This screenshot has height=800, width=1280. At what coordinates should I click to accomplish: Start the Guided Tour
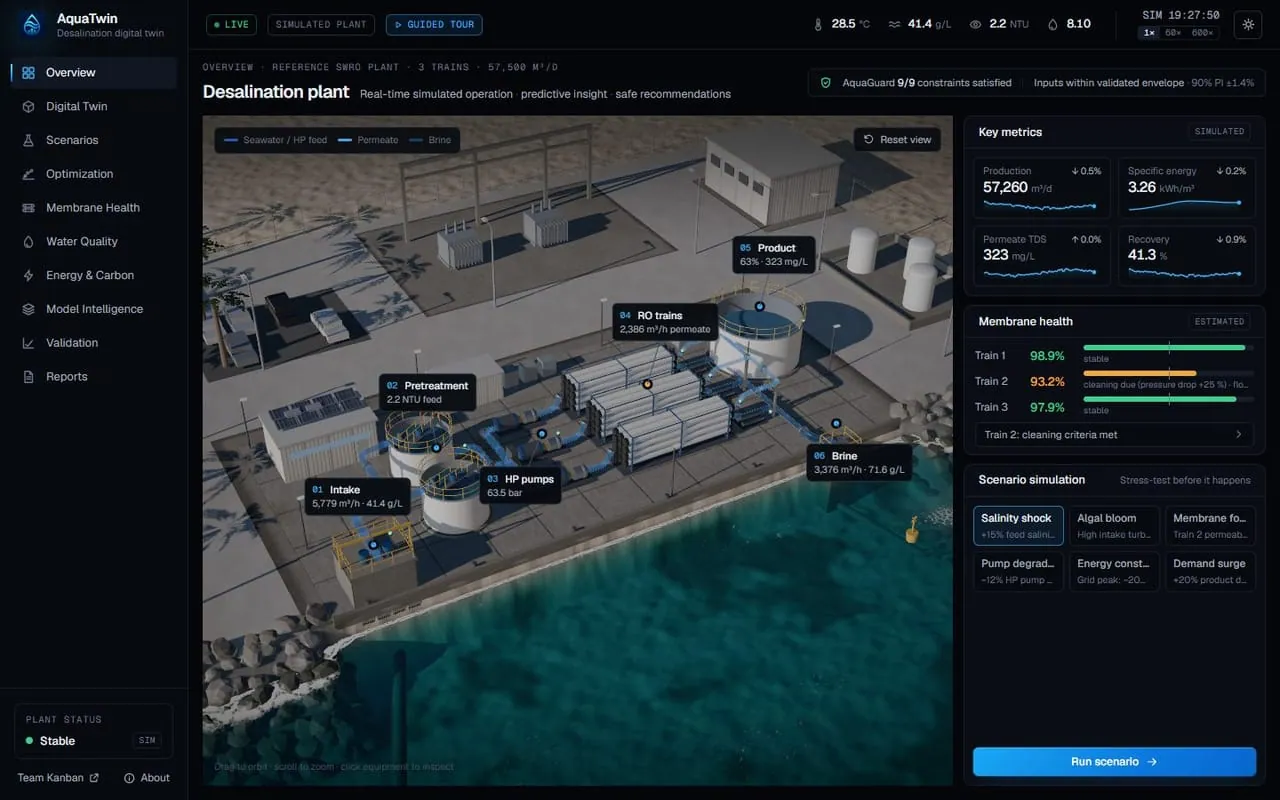tap(434, 25)
